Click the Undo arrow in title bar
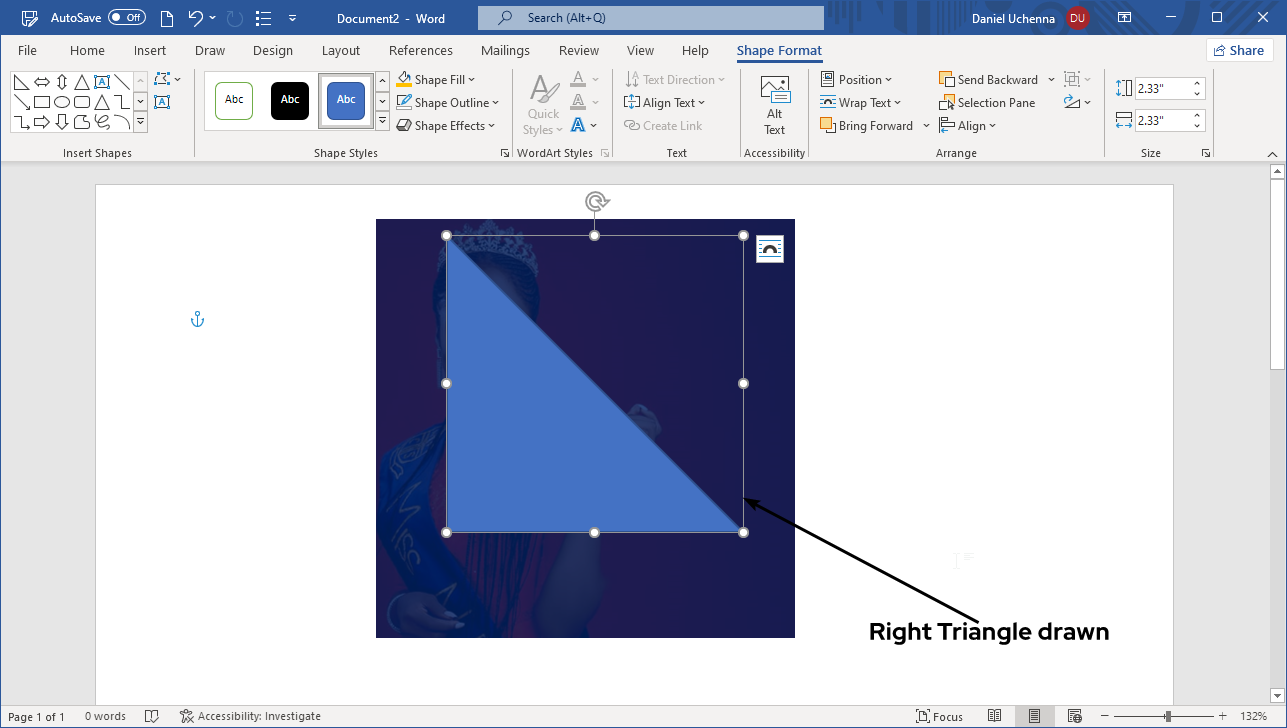This screenshot has height=728, width=1287. [196, 18]
